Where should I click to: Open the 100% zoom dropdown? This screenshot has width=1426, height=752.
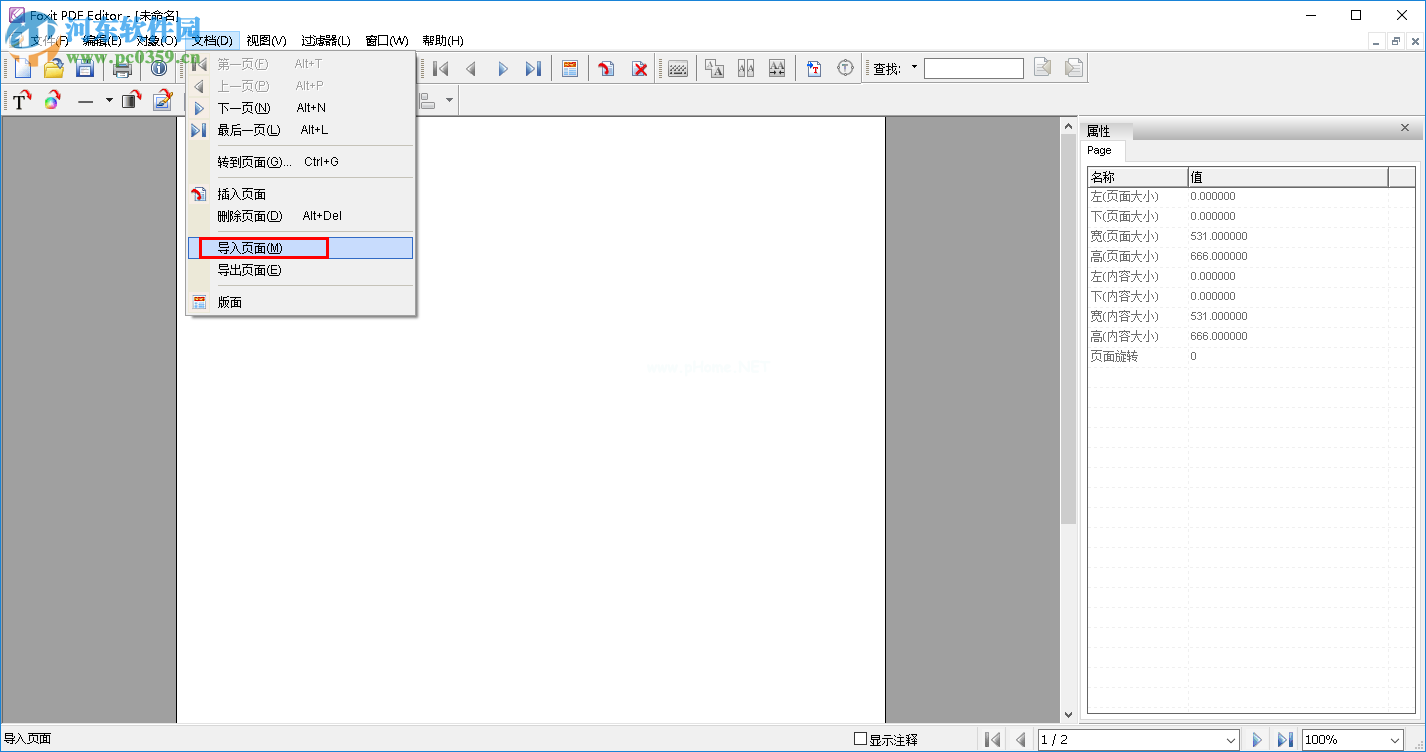pos(1395,739)
